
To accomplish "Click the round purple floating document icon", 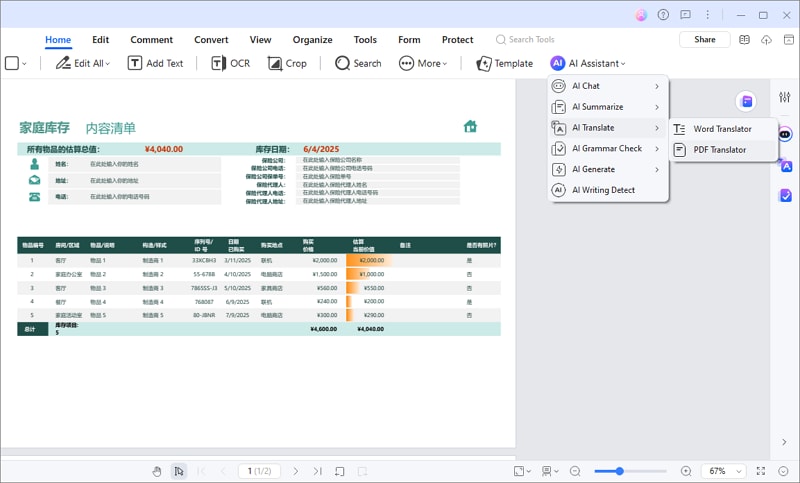I will click(746, 101).
